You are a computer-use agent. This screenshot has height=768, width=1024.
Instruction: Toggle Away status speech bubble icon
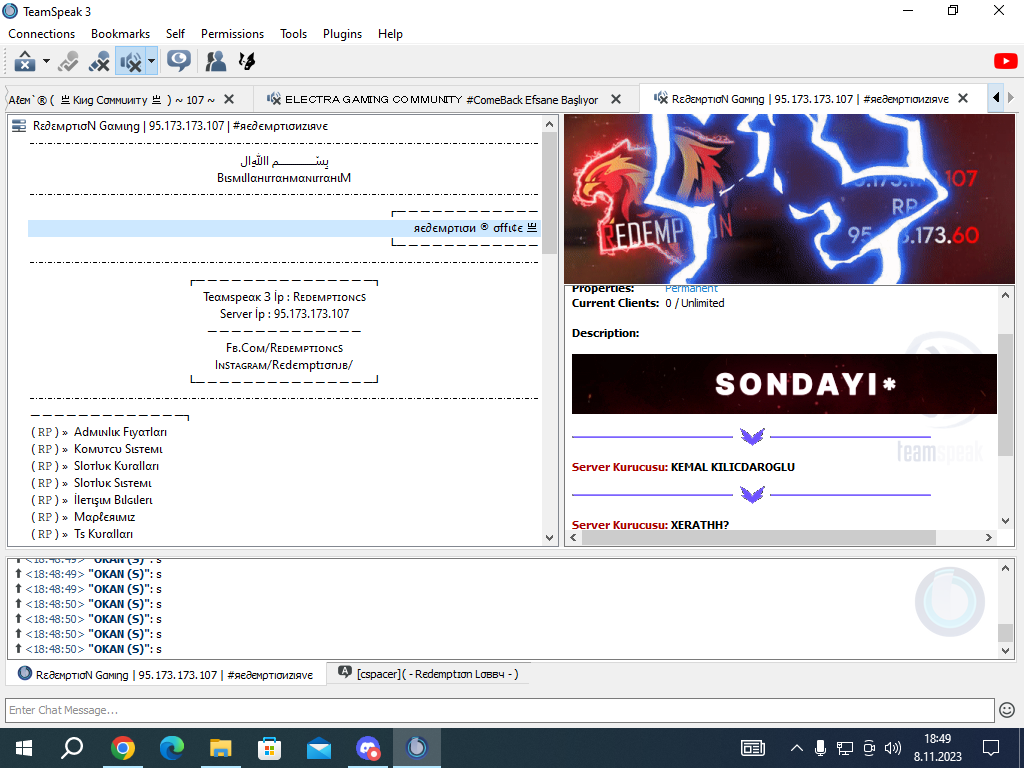coord(178,61)
